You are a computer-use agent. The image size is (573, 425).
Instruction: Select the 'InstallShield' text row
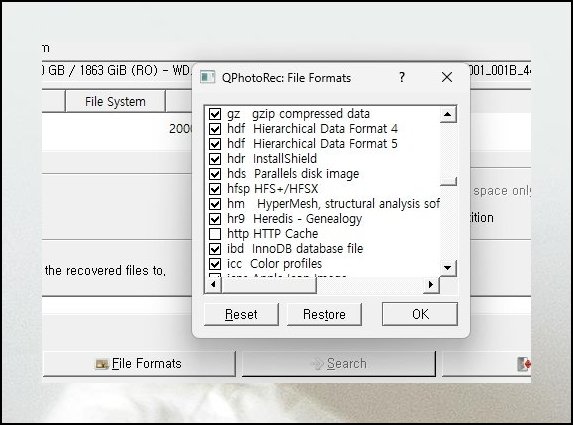(285, 159)
